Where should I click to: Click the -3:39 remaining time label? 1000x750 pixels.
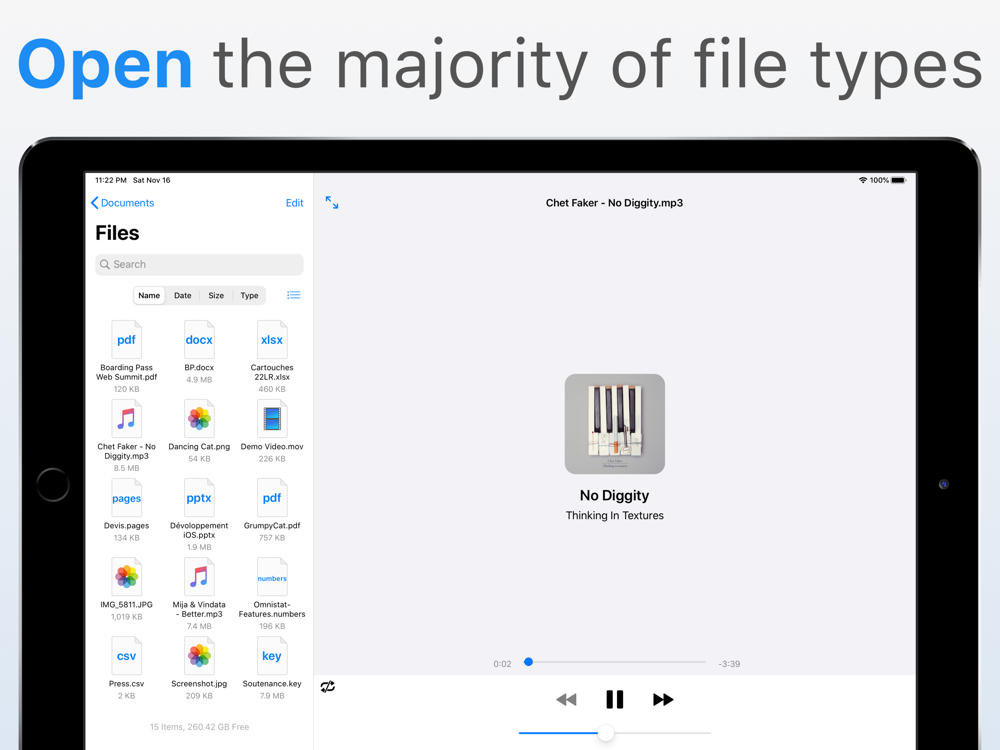coord(729,664)
